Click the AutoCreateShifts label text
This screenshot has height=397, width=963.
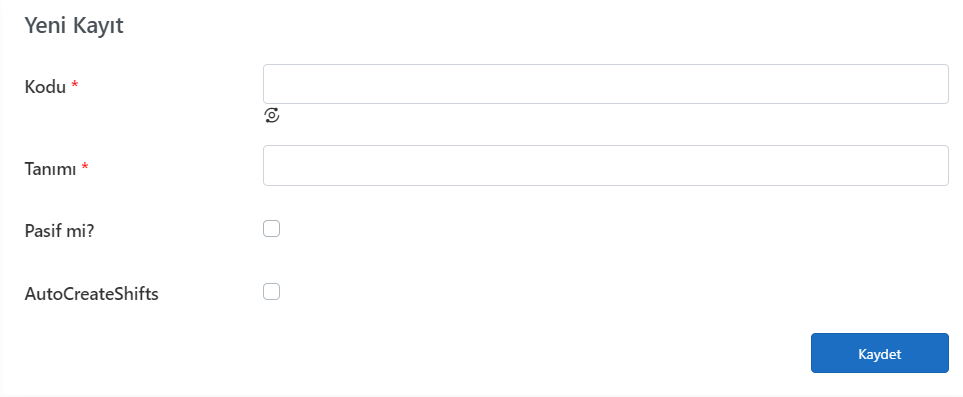(x=92, y=294)
